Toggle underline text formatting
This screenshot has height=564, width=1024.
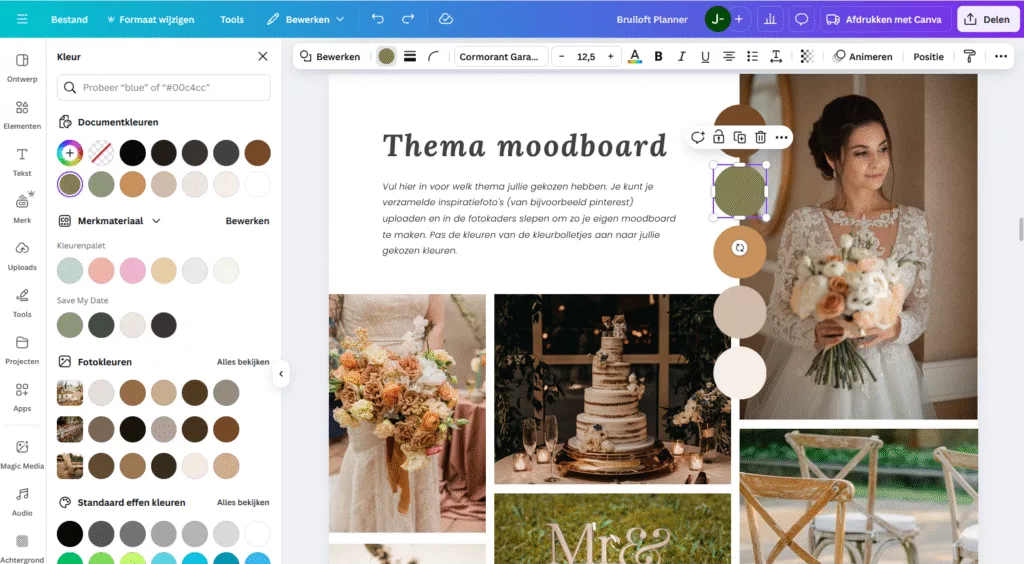point(705,57)
